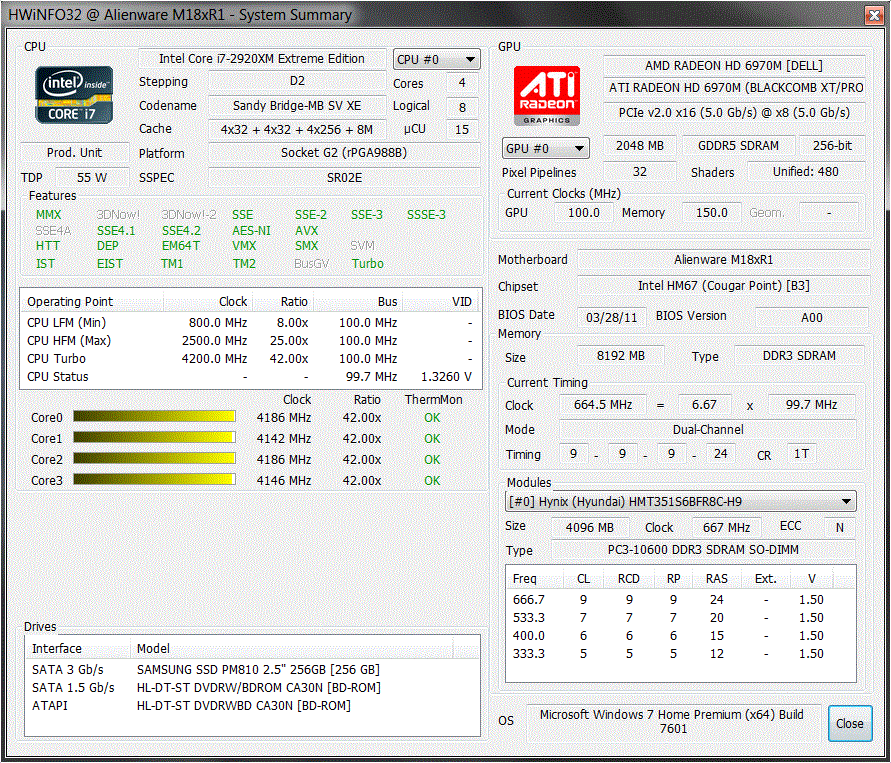Select the ATAPI drive row
891x763 pixels.
[252, 705]
